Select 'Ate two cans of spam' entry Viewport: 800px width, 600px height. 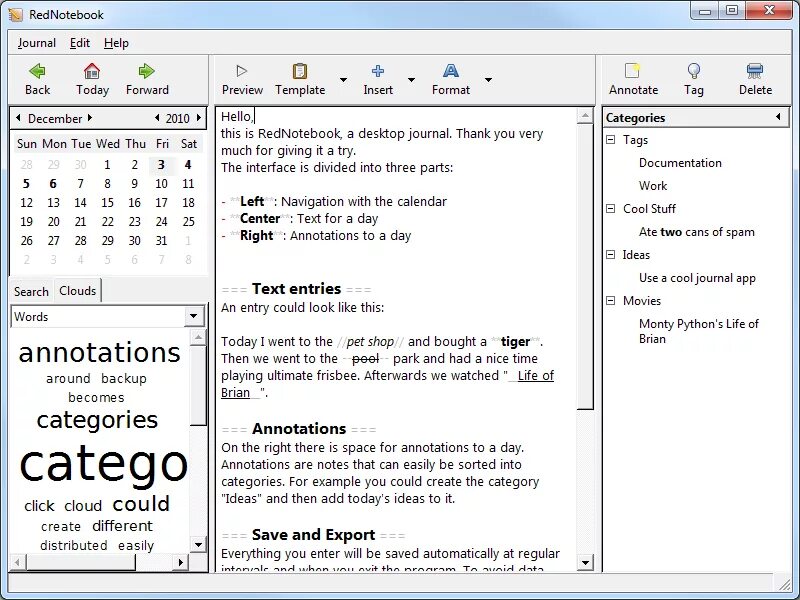tap(696, 232)
